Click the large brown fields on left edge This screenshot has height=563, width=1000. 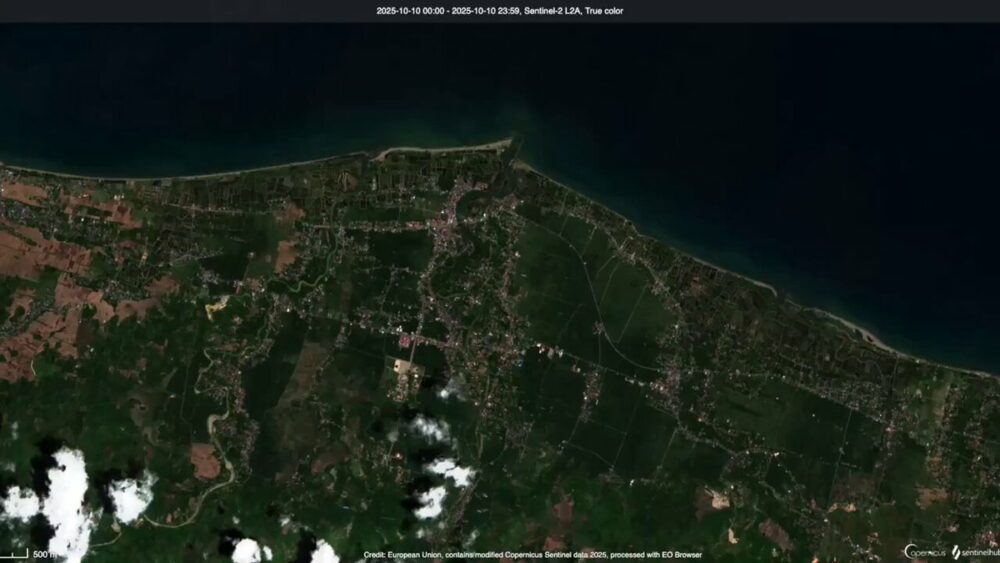tap(40, 255)
